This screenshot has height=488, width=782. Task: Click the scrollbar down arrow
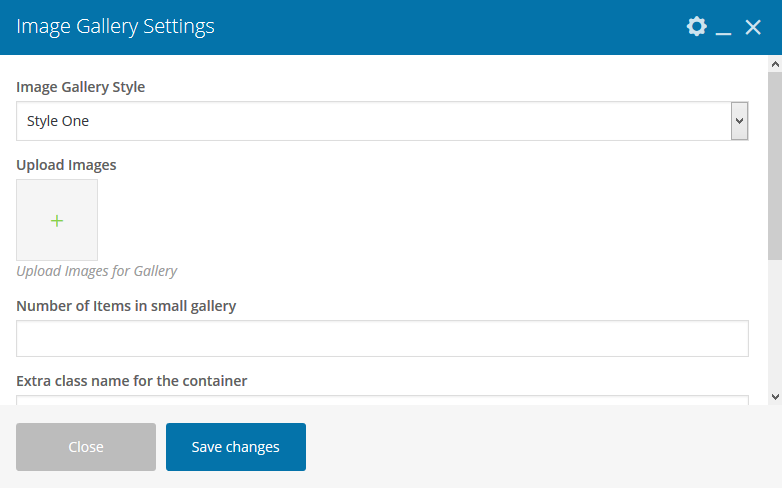774,396
